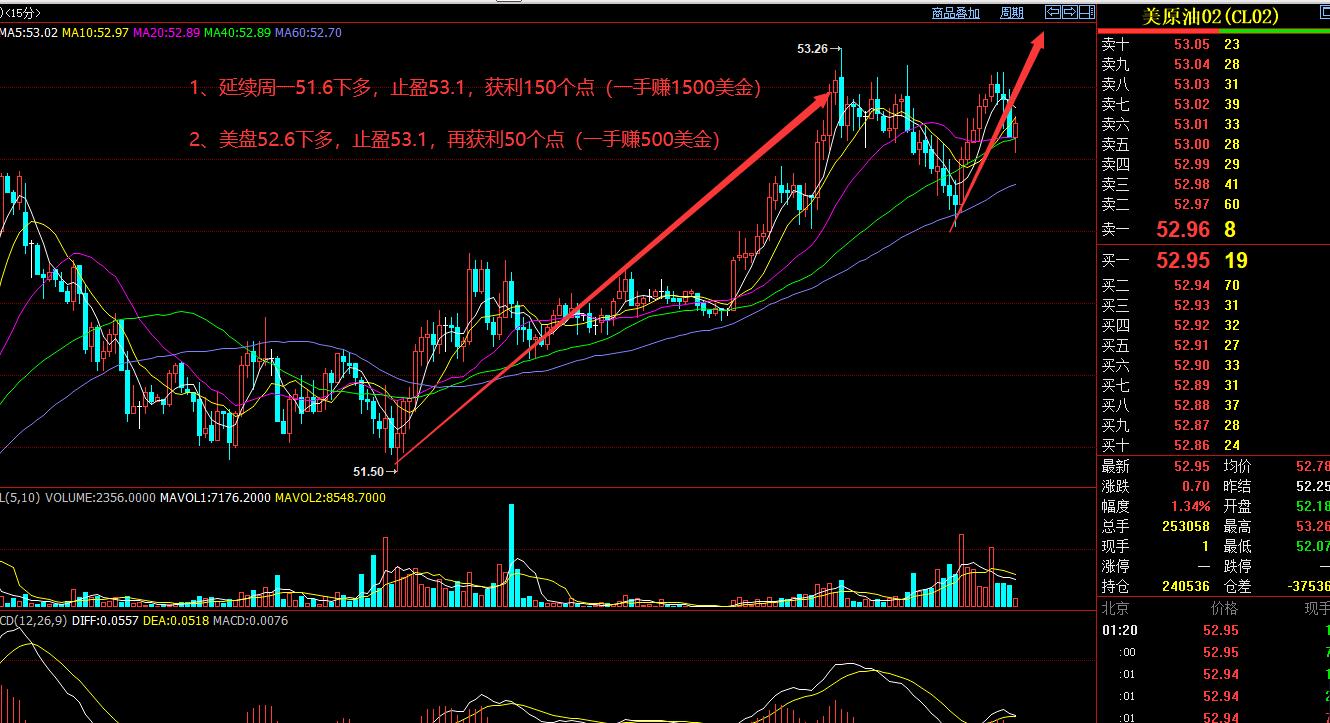
Task: Select the 01:20 tick row
Action: tap(1213, 630)
